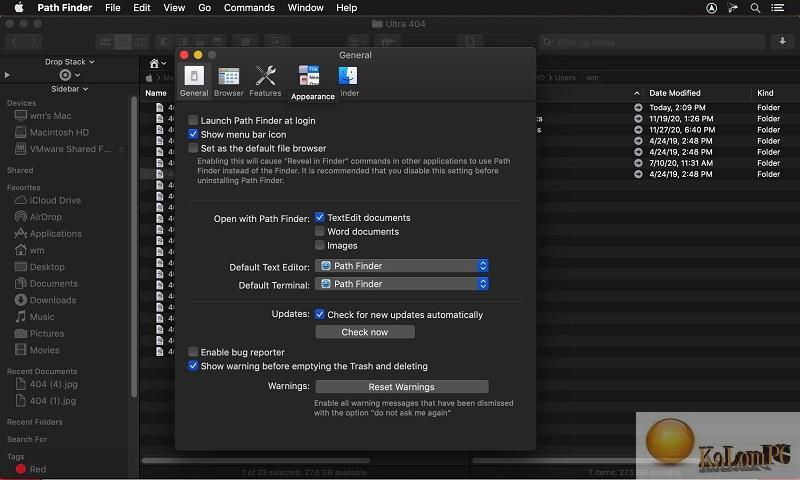Screen dimensions: 800x480
Task: Click go-to arrow beside 7/10/20, 11:31 AM
Action: [638, 163]
